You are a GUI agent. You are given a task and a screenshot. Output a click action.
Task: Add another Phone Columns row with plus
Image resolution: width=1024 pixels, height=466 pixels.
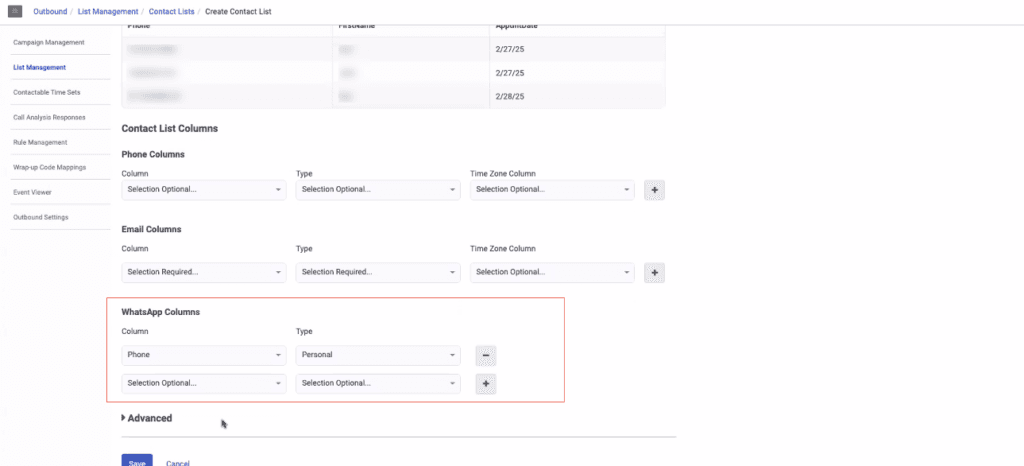pyautogui.click(x=654, y=189)
